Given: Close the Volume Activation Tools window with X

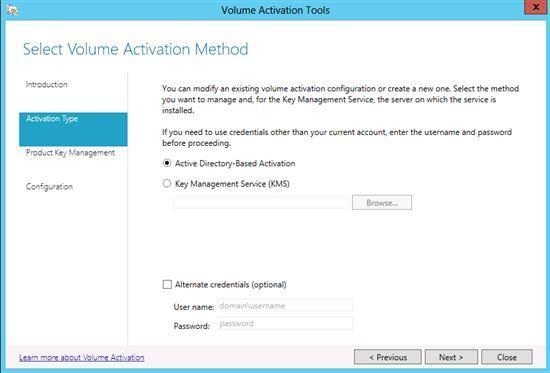Looking at the screenshot, I should 536,7.
